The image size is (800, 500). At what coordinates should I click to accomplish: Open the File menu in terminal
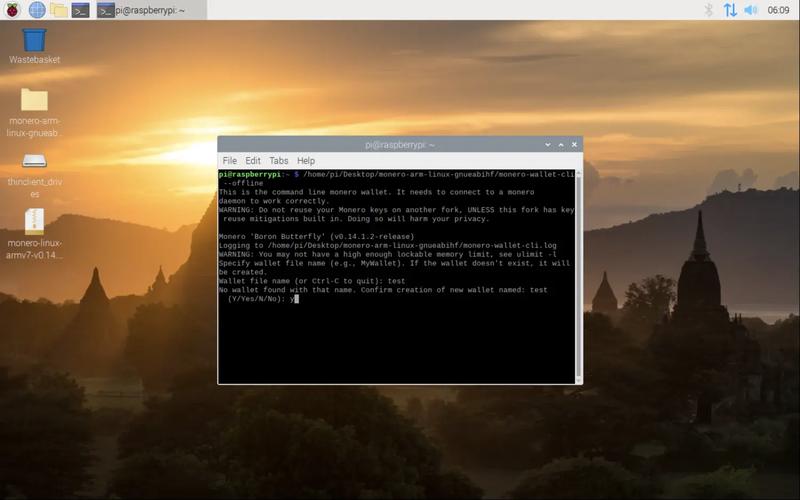pos(230,160)
